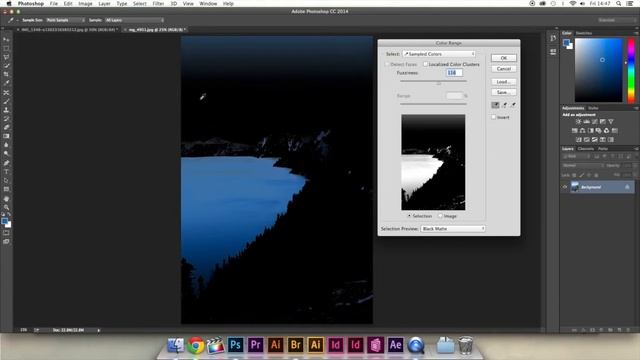The image size is (640, 360).
Task: Select the Selection radio button
Action: point(409,216)
